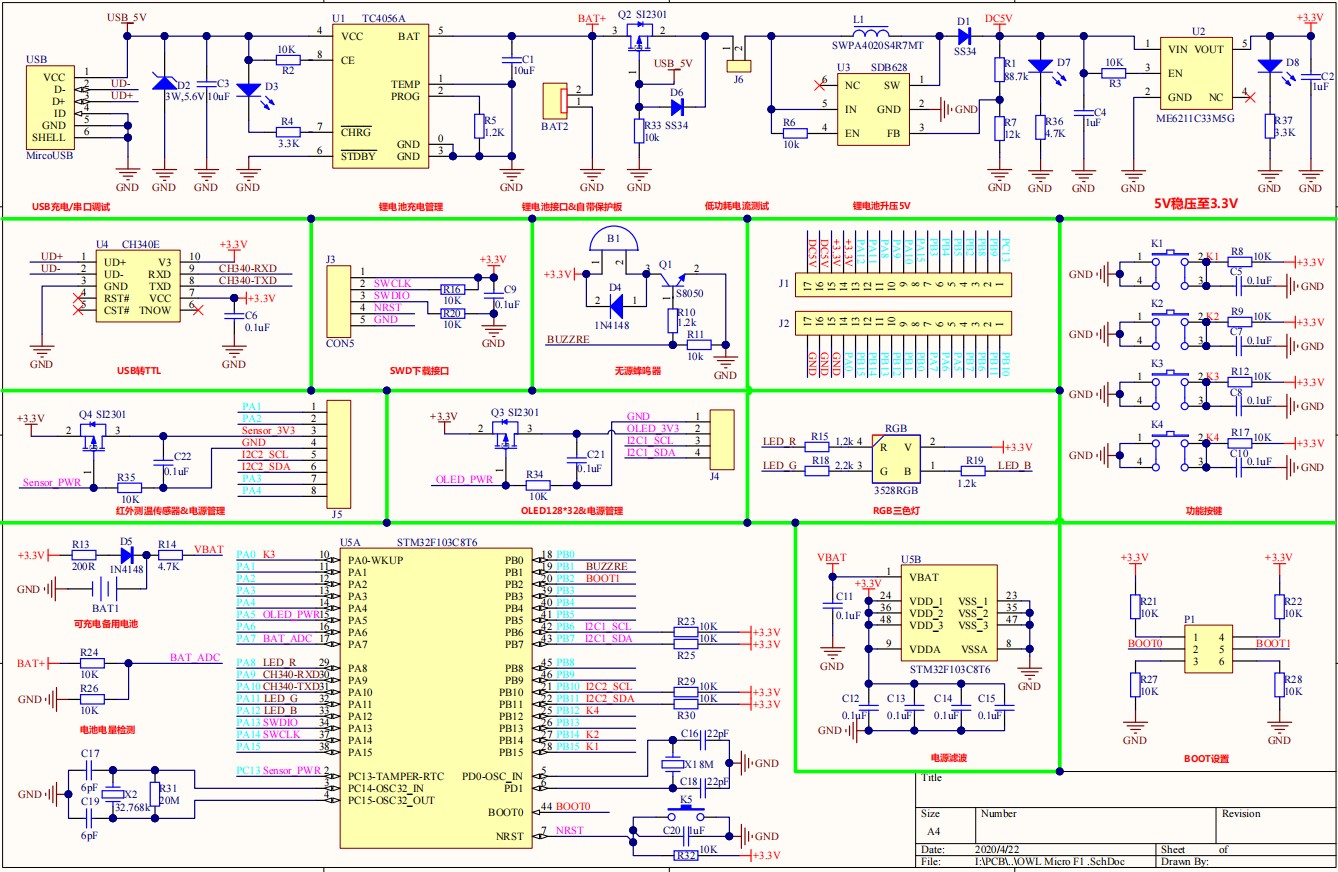
Task: Select the D1 SS34 diode symbol
Action: pos(965,36)
